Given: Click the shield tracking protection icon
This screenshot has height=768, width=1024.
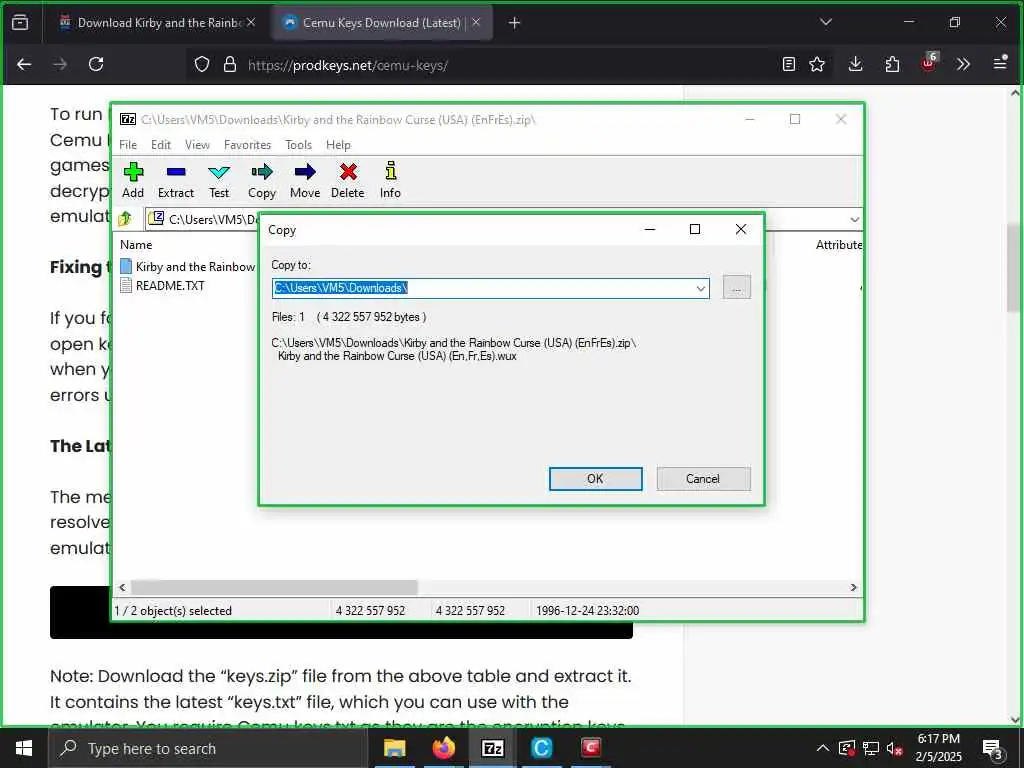Looking at the screenshot, I should pos(202,65).
